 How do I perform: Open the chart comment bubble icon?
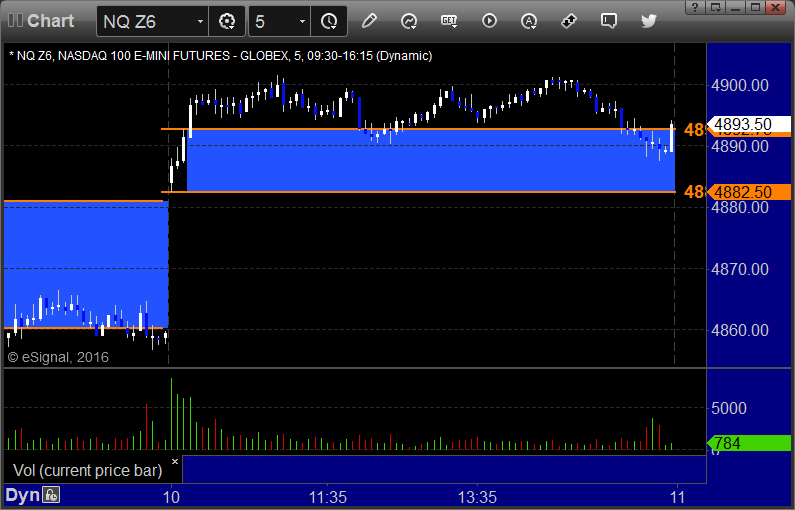(x=608, y=21)
